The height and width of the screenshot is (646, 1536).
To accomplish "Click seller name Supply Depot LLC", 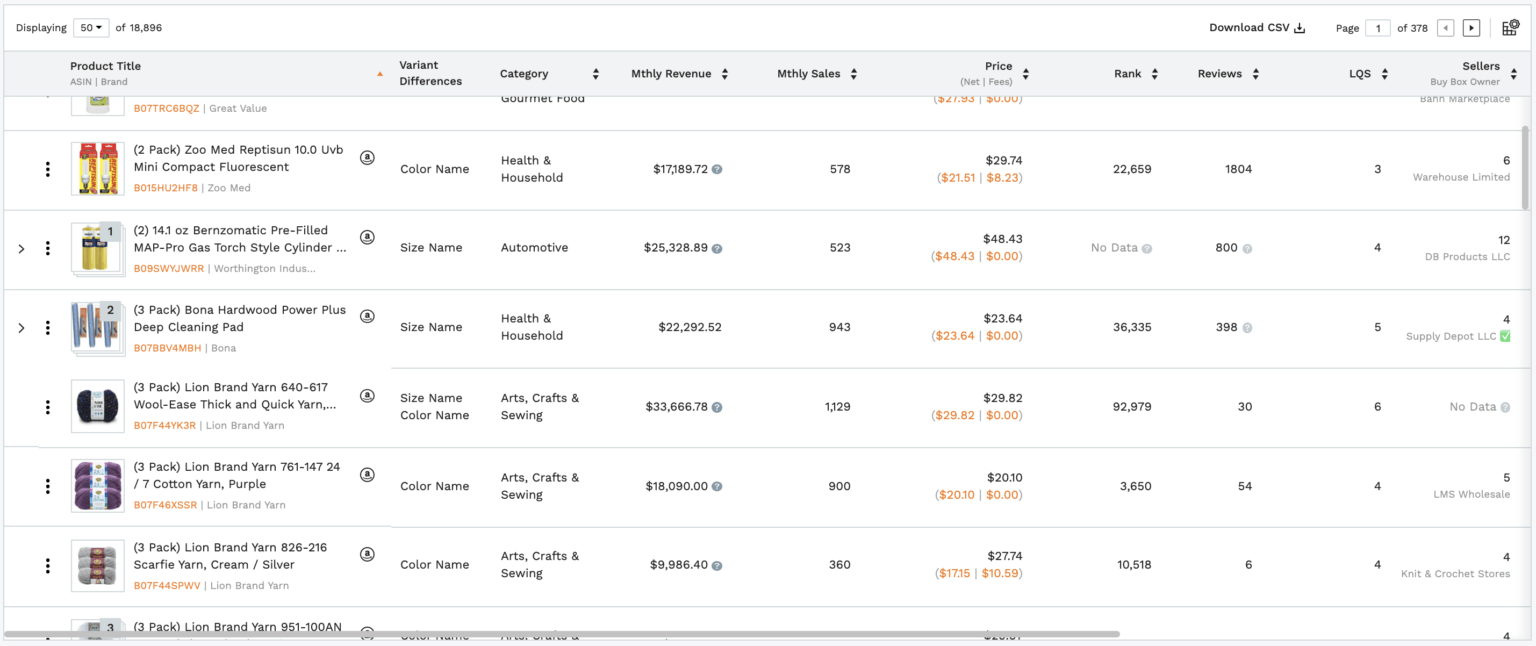I will (1451, 336).
